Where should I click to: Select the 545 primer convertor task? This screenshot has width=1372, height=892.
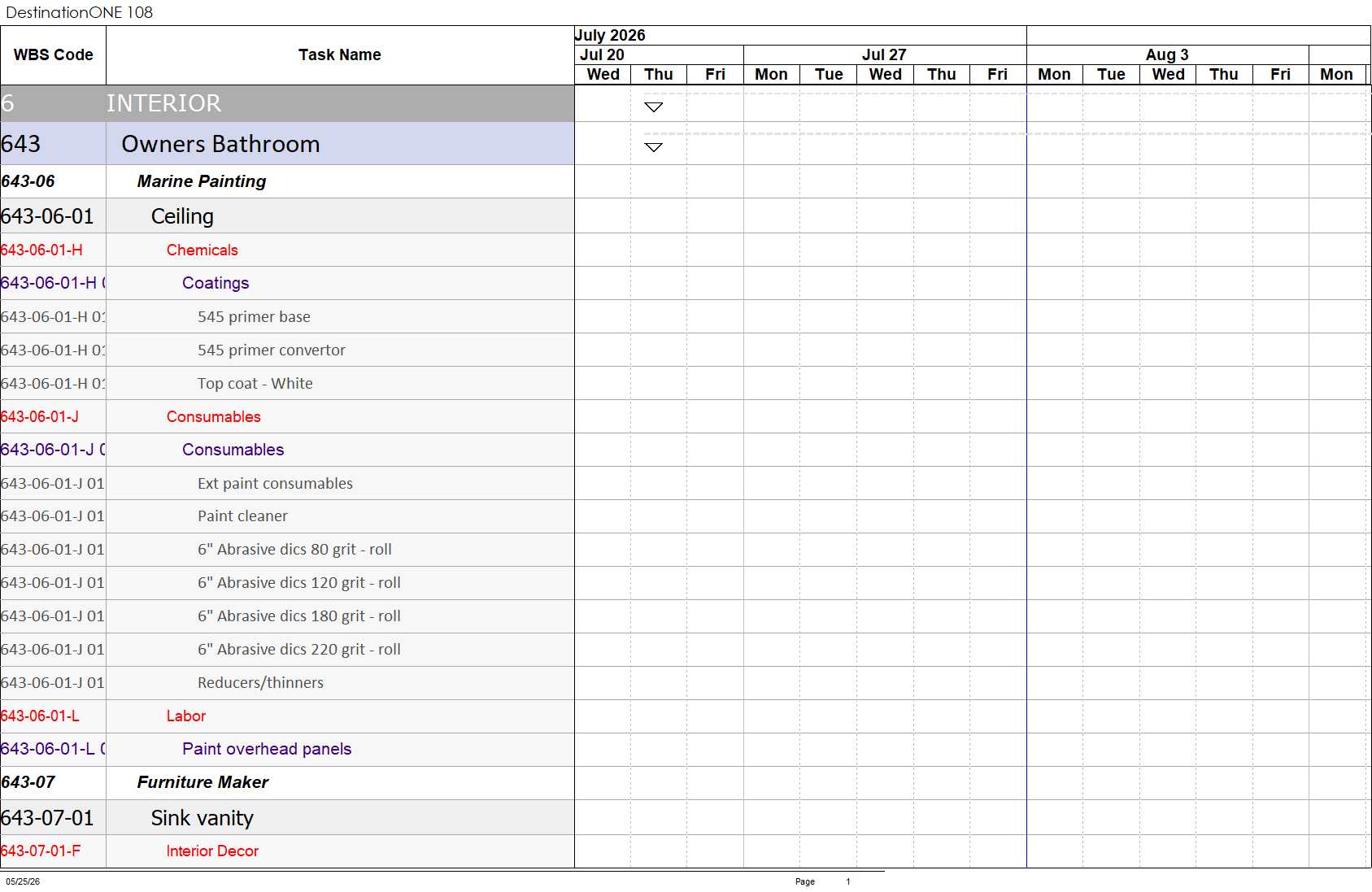click(x=287, y=350)
